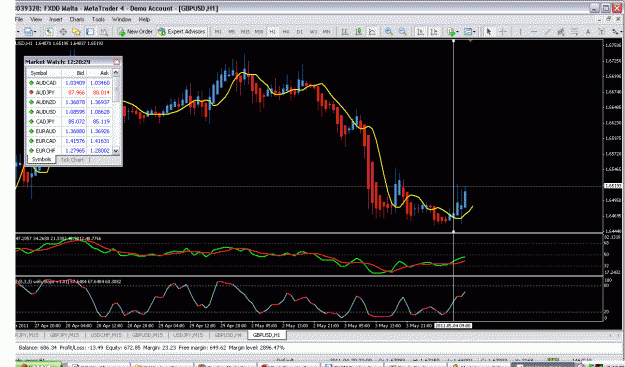Open the Window menu
The width and height of the screenshot is (625, 367).
(122, 19)
